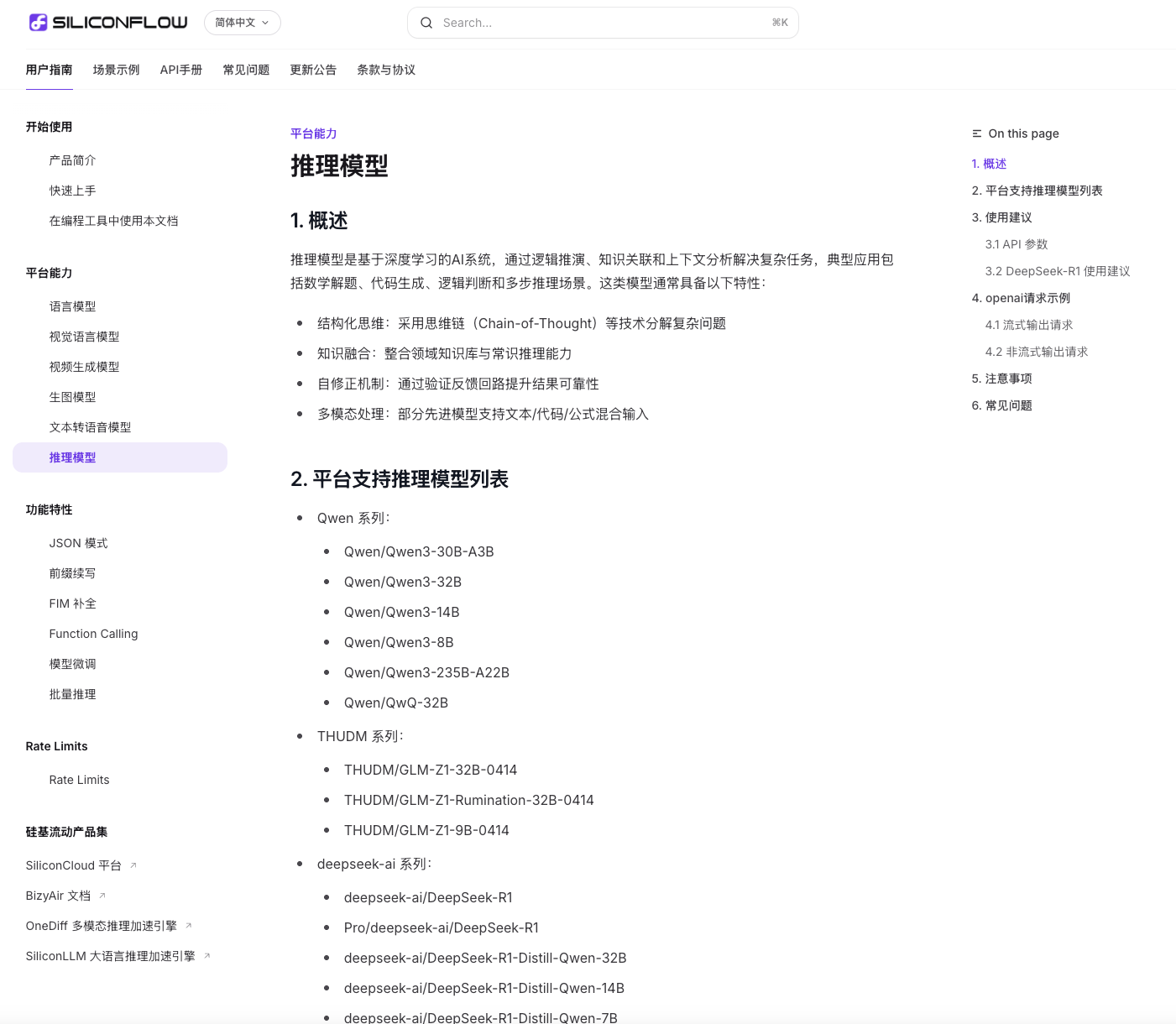Click the On this page list icon
Screen dimensions: 1176x1024
977,133
